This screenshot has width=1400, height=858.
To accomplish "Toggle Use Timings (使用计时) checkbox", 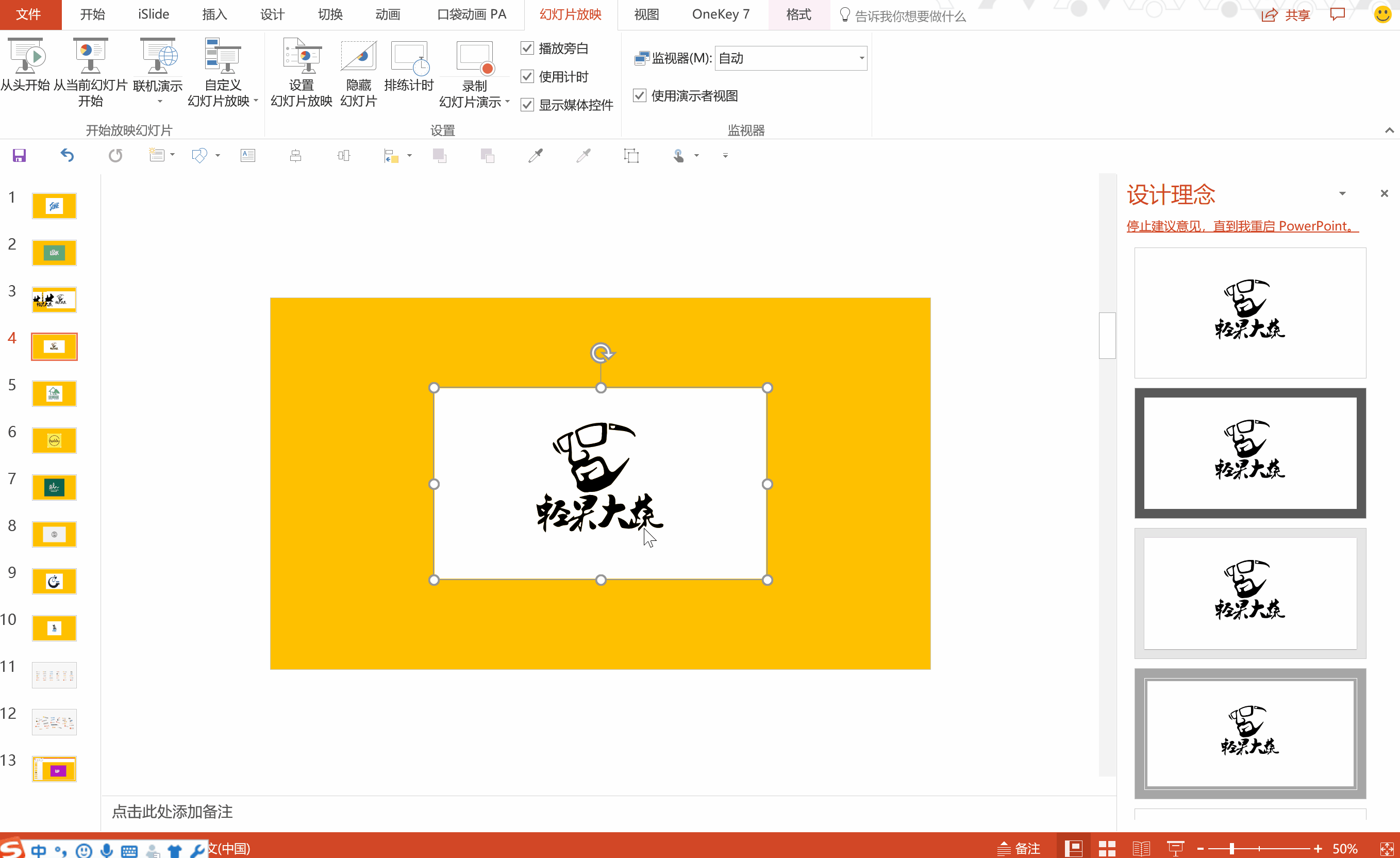I will pyautogui.click(x=527, y=77).
